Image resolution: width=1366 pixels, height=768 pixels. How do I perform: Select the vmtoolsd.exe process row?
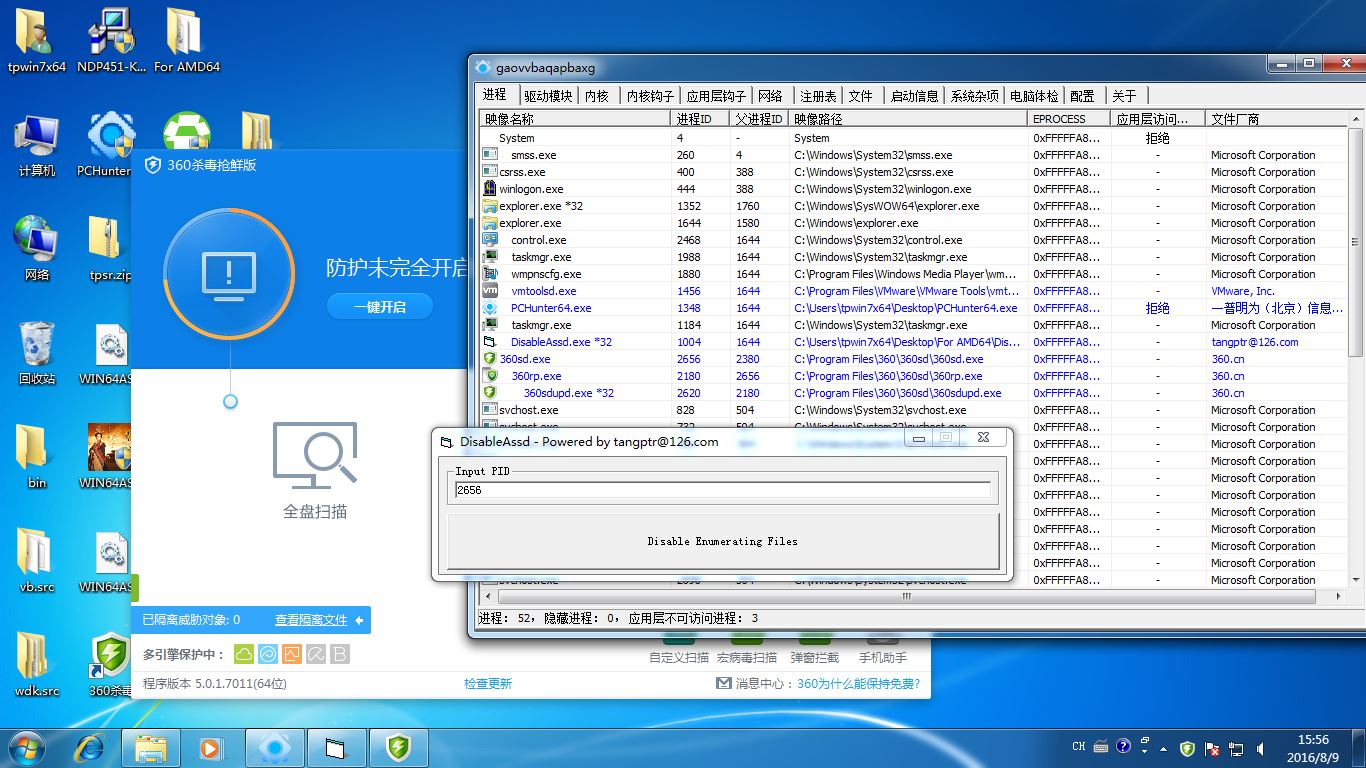(x=913, y=291)
